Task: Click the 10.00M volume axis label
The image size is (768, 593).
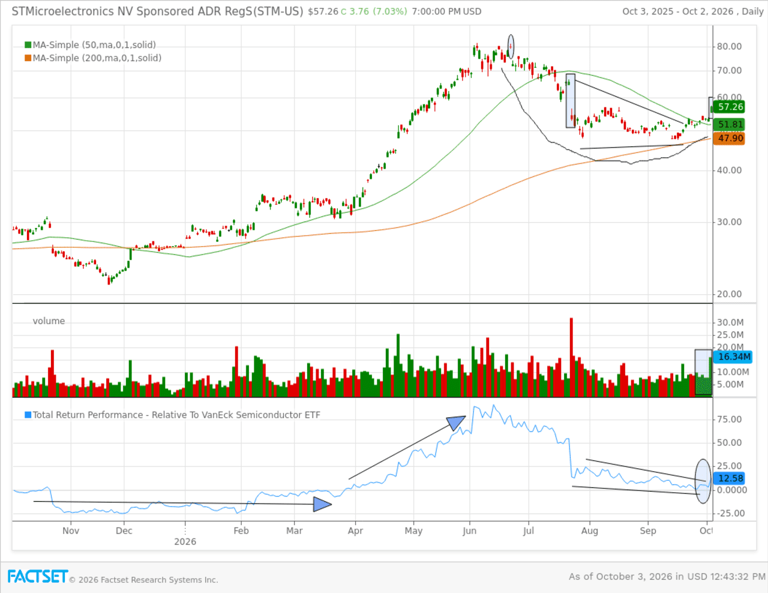Action: [733, 372]
